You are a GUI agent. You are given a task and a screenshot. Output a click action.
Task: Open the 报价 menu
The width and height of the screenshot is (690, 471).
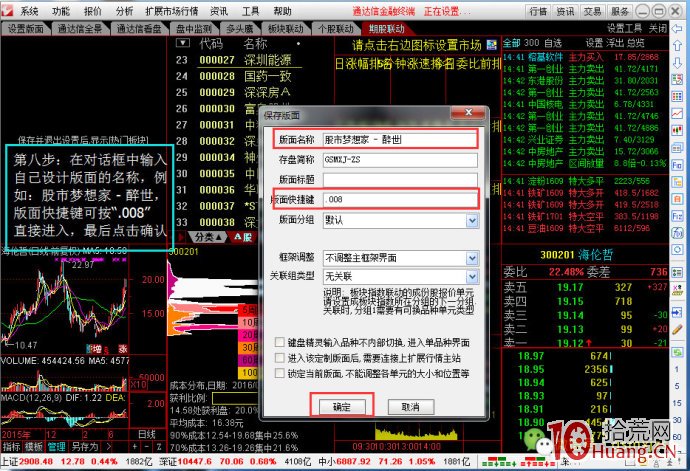[92, 11]
